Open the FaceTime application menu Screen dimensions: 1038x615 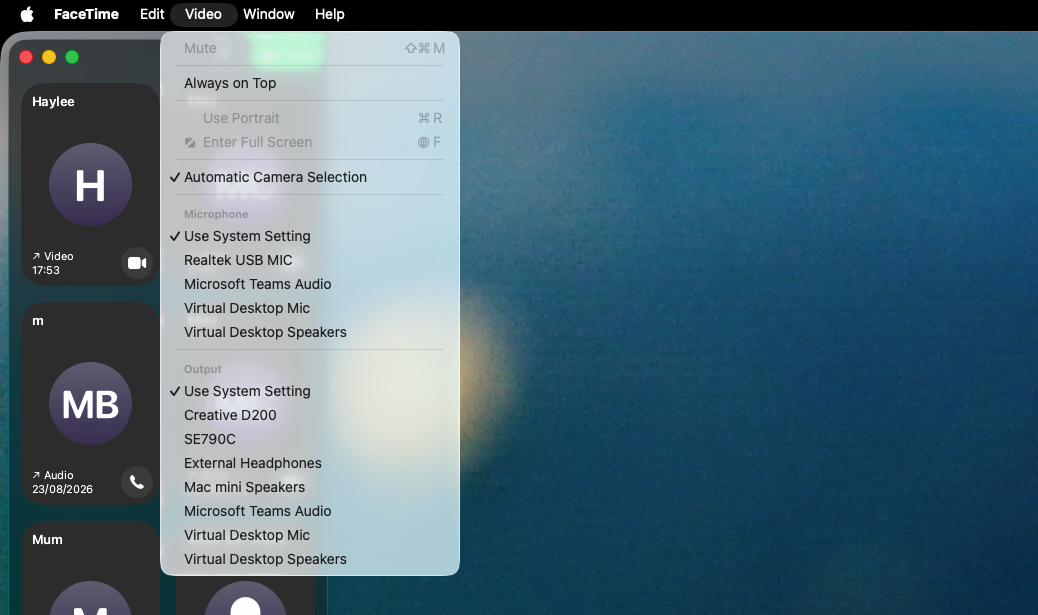[x=86, y=14]
